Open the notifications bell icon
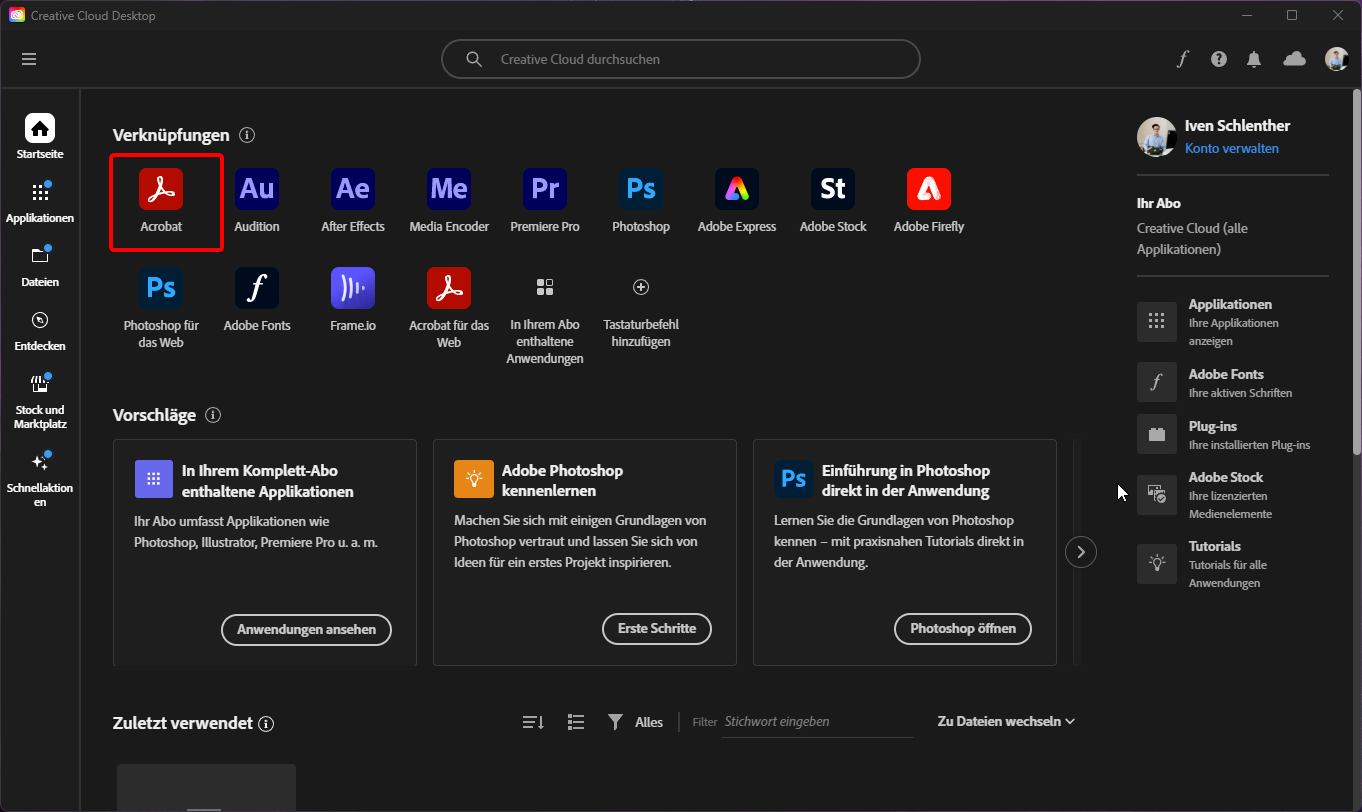The width and height of the screenshot is (1362, 812). tap(1254, 59)
